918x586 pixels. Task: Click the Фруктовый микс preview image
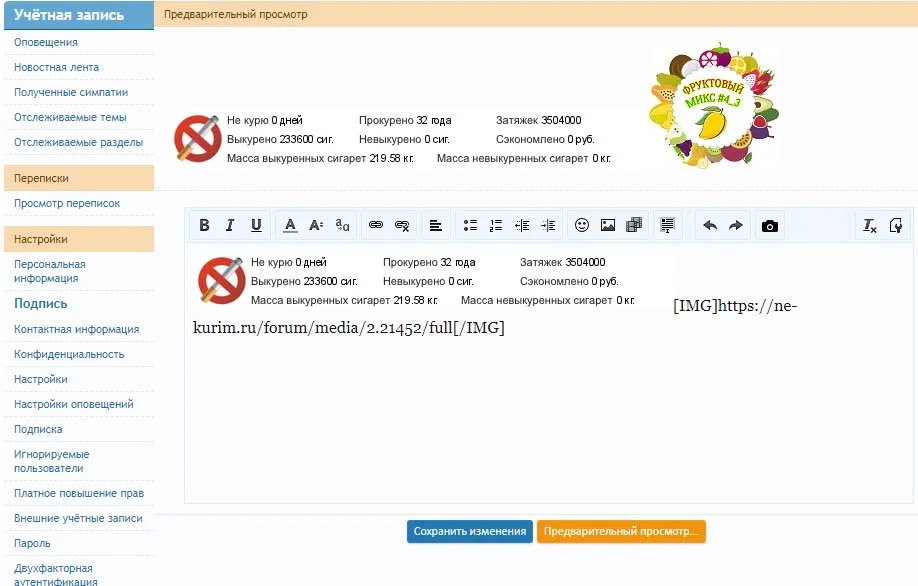[714, 105]
